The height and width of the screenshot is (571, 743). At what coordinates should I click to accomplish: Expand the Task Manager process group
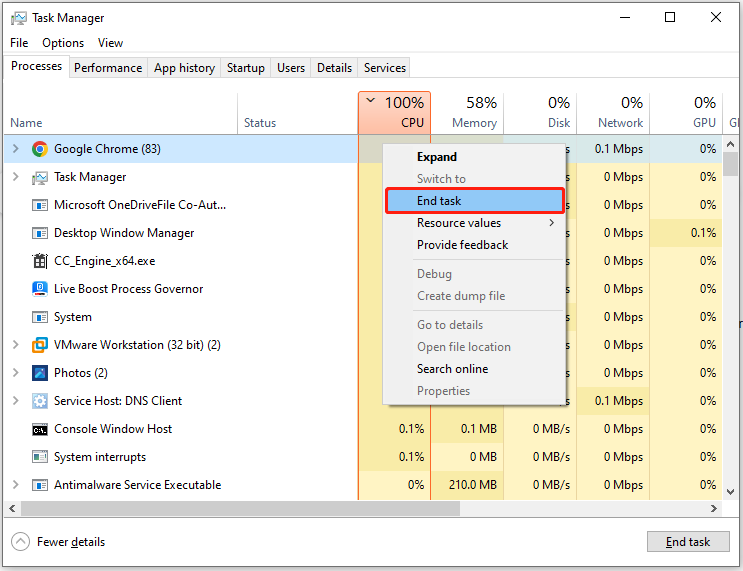(x=16, y=177)
